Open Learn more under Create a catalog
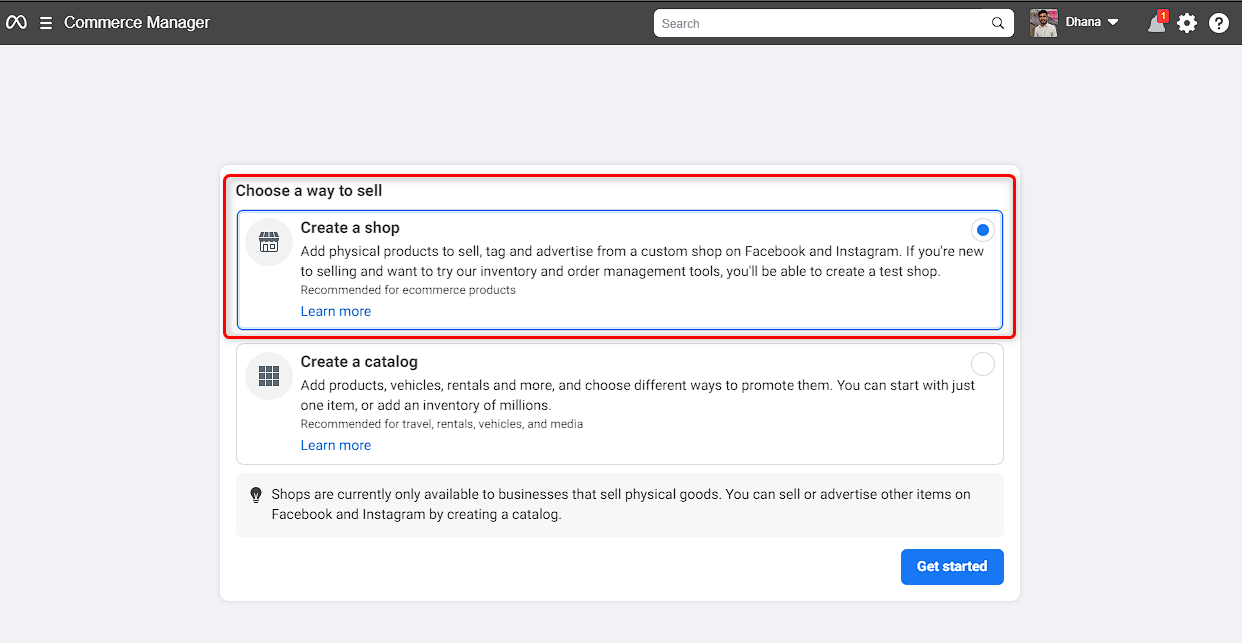Viewport: 1242px width, 643px height. (336, 445)
